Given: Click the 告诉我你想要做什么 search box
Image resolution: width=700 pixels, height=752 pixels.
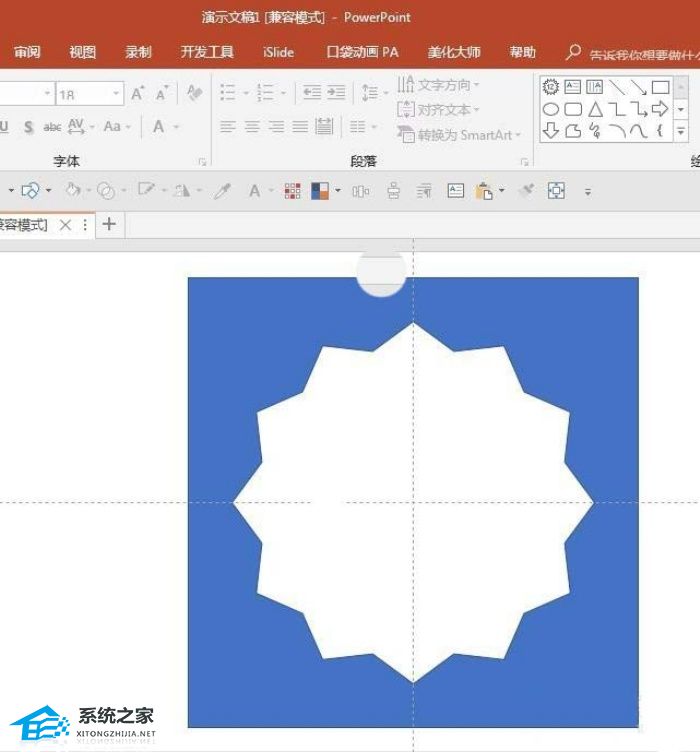Looking at the screenshot, I should coord(642,55).
